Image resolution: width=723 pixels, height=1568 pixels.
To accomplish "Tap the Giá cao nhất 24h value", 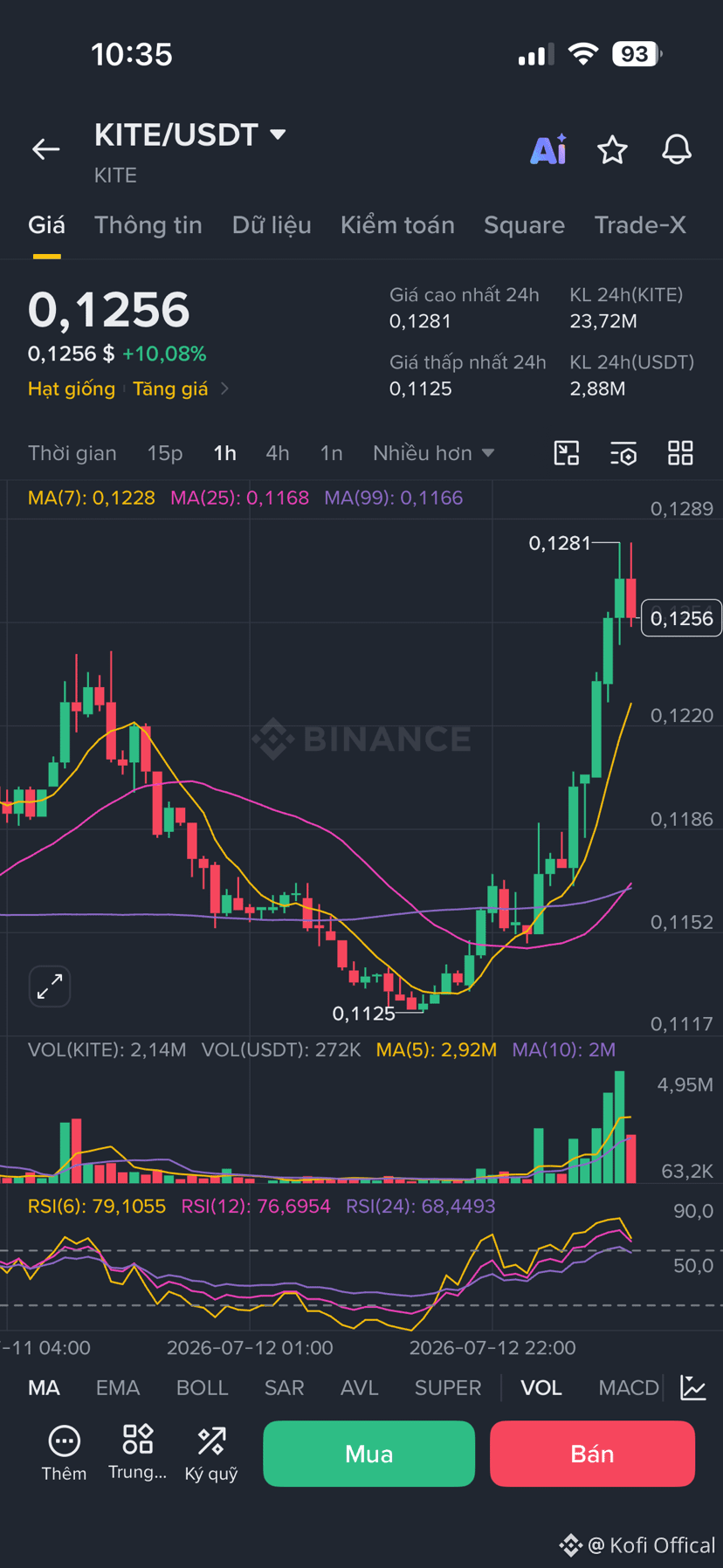I will tap(421, 321).
